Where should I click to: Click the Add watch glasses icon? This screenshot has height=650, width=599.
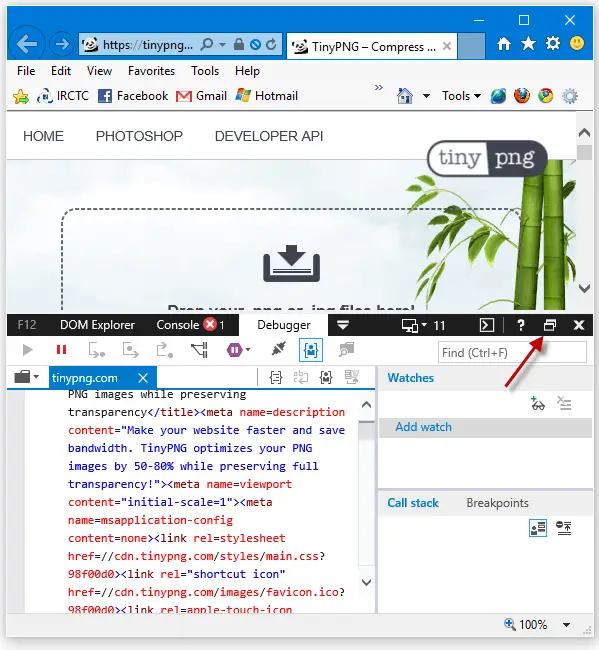click(538, 403)
